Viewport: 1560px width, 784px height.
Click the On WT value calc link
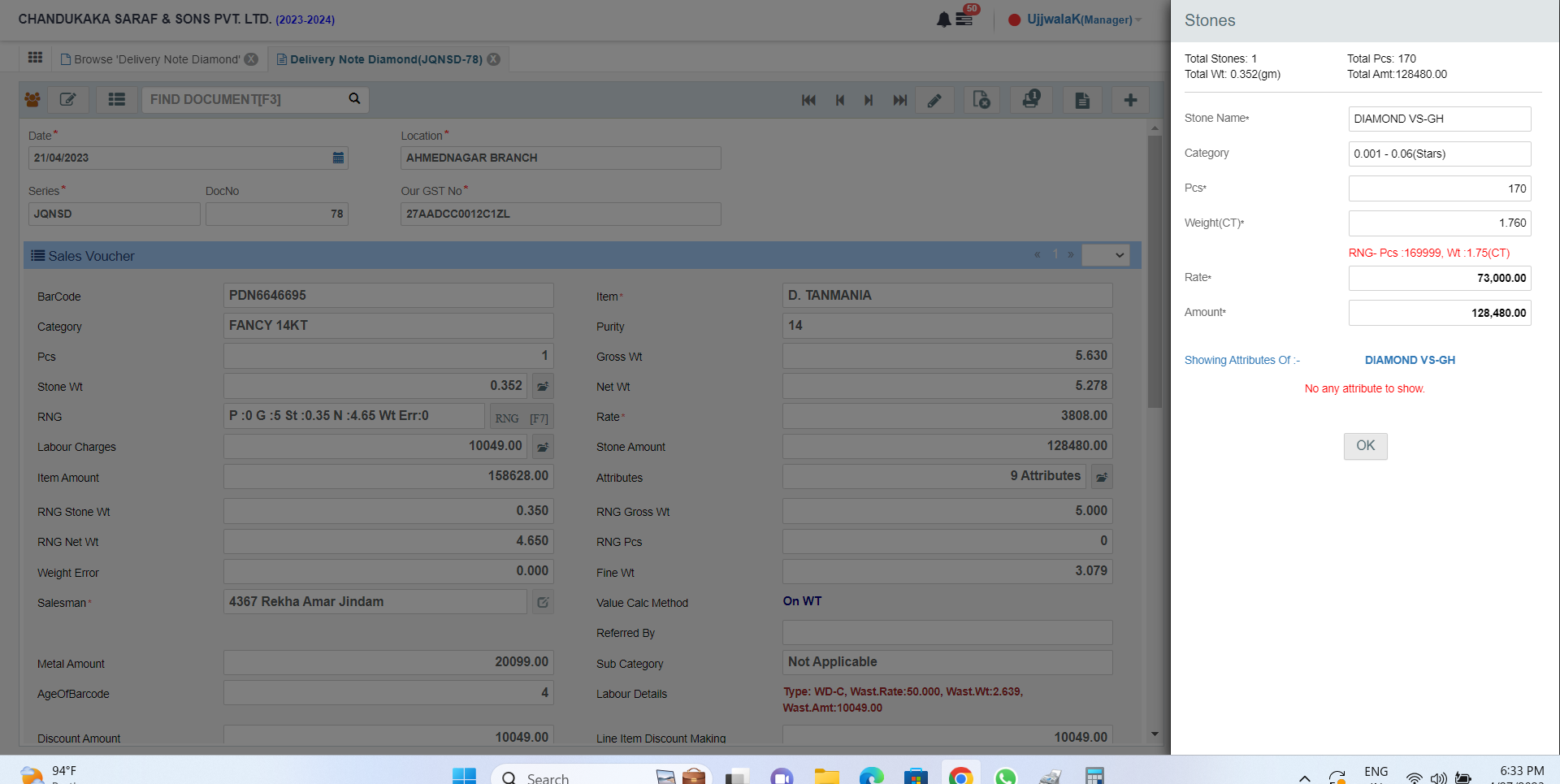pyautogui.click(x=802, y=601)
